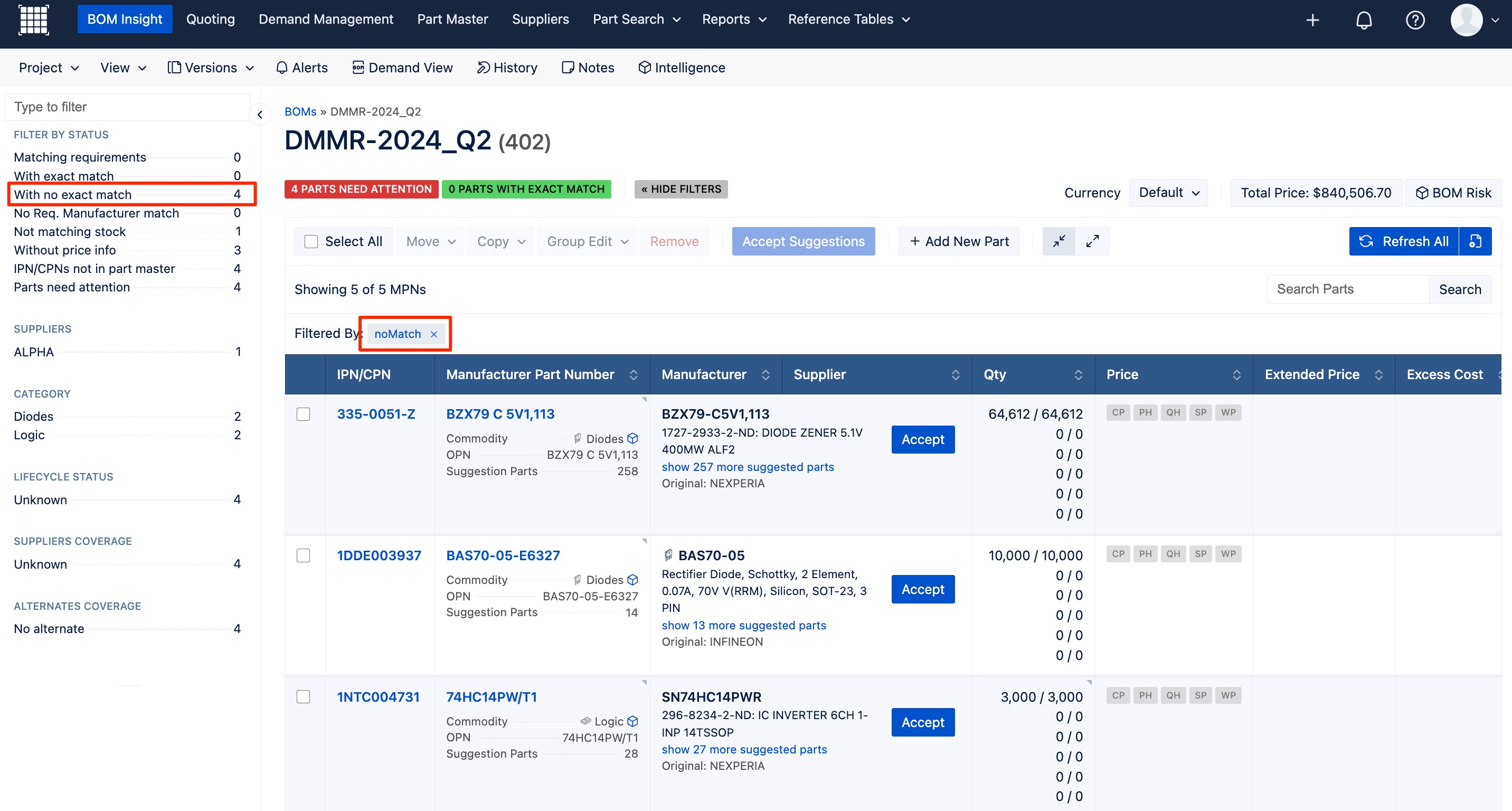This screenshot has width=1512, height=811.
Task: Click WP price badge in 1NTC004731 row
Action: point(1228,695)
